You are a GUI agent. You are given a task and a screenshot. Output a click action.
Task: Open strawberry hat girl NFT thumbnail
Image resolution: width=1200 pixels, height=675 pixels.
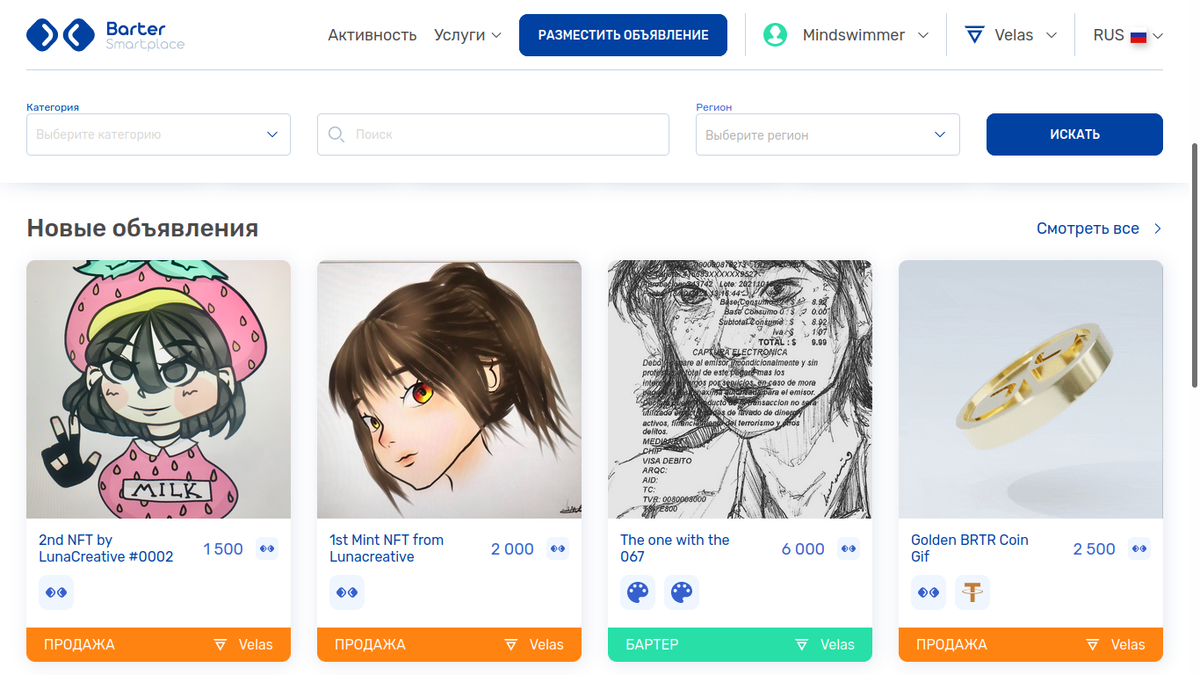[158, 389]
